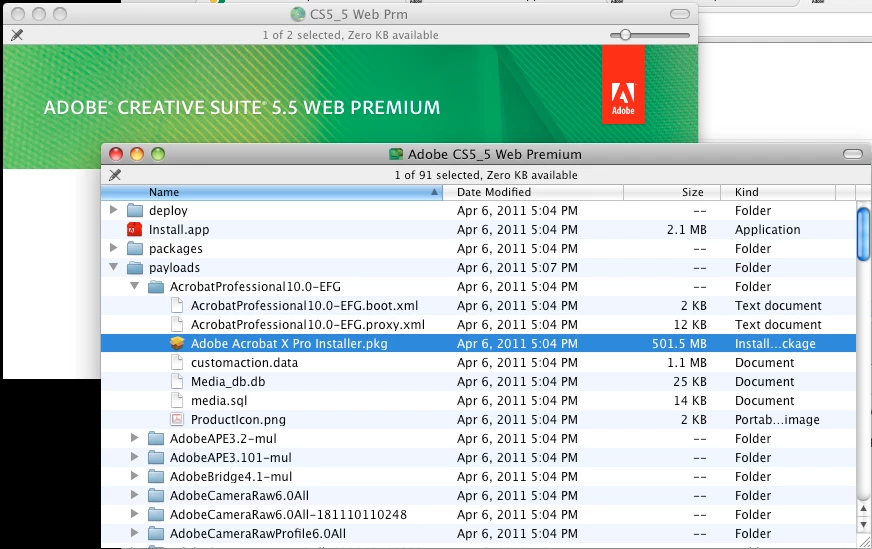
Task: Expand the AdobeCameraRaw6.0All folder
Action: 135,495
